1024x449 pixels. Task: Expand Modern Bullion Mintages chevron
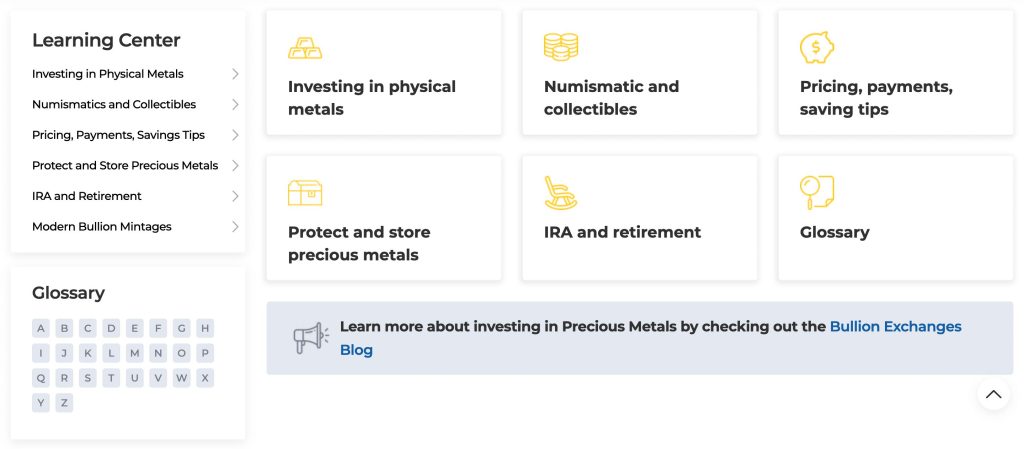point(235,227)
